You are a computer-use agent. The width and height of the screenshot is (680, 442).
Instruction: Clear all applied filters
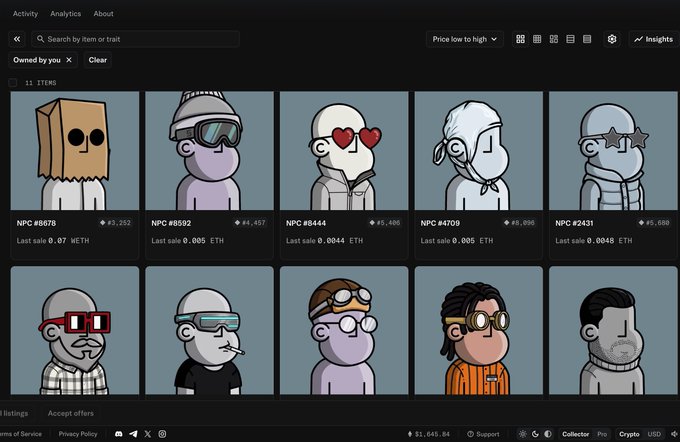98,60
